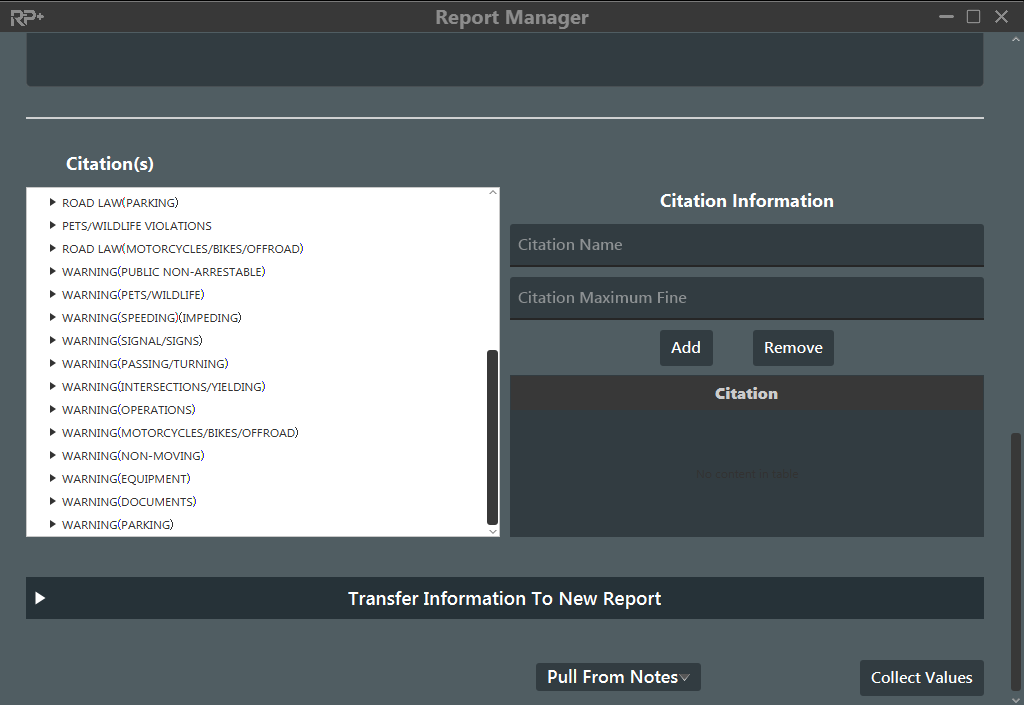The image size is (1024, 705).
Task: Maximize the Report Manager window
Action: tap(973, 17)
